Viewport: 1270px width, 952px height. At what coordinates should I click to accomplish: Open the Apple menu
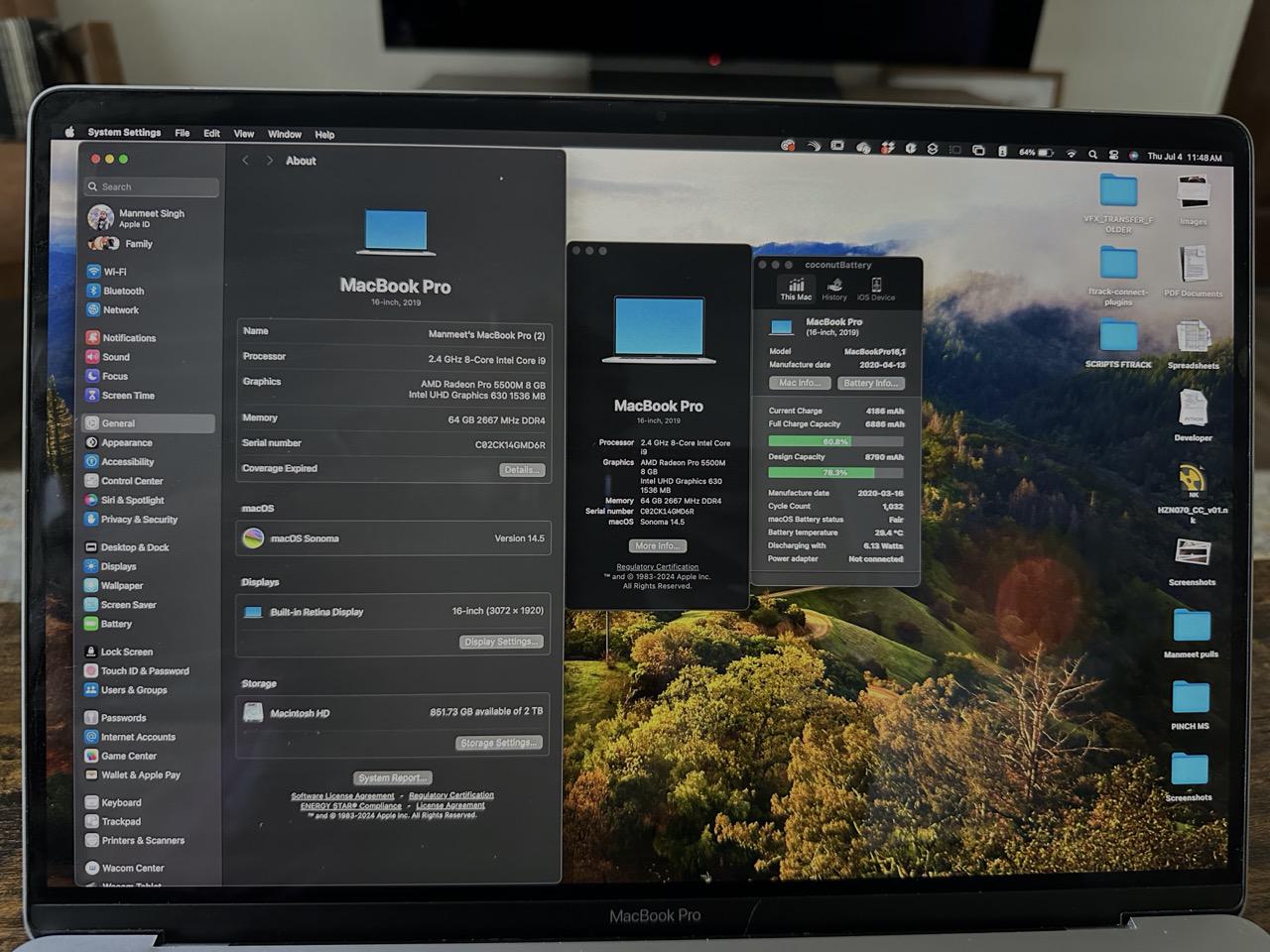click(x=69, y=131)
